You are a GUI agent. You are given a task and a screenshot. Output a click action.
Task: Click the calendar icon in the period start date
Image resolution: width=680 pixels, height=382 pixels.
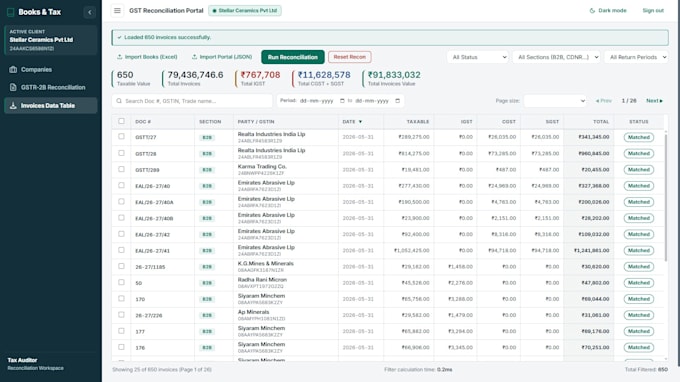[342, 101]
